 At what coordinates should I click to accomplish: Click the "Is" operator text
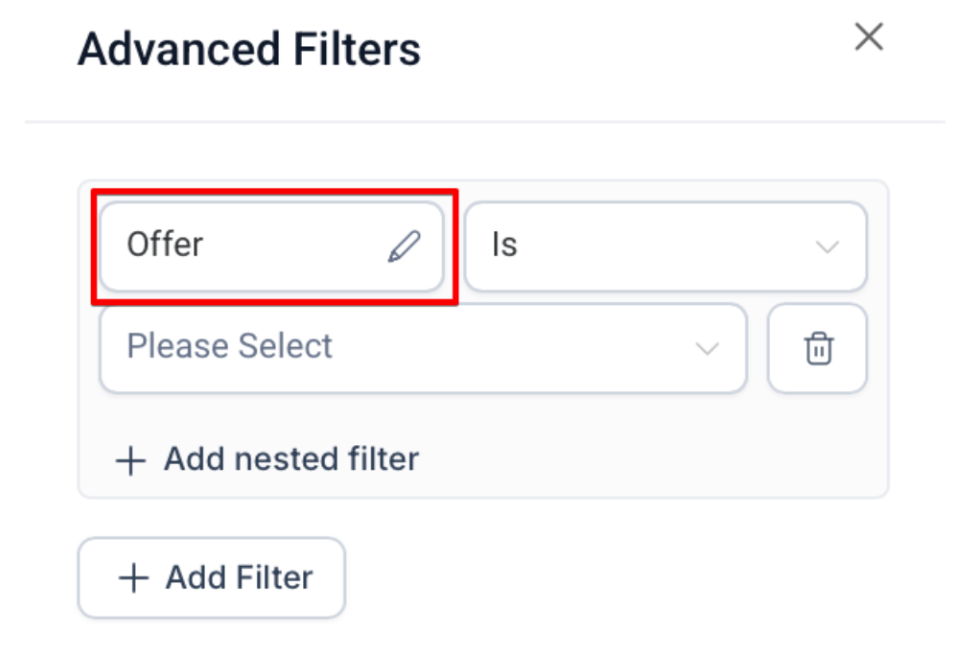pyautogui.click(x=504, y=246)
